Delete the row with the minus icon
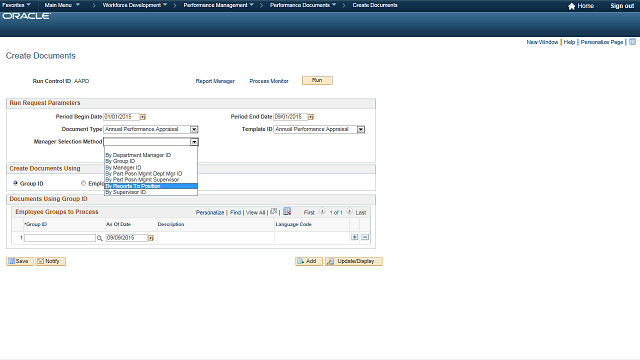Screen dimensions: 640x360 pyautogui.click(x=365, y=237)
